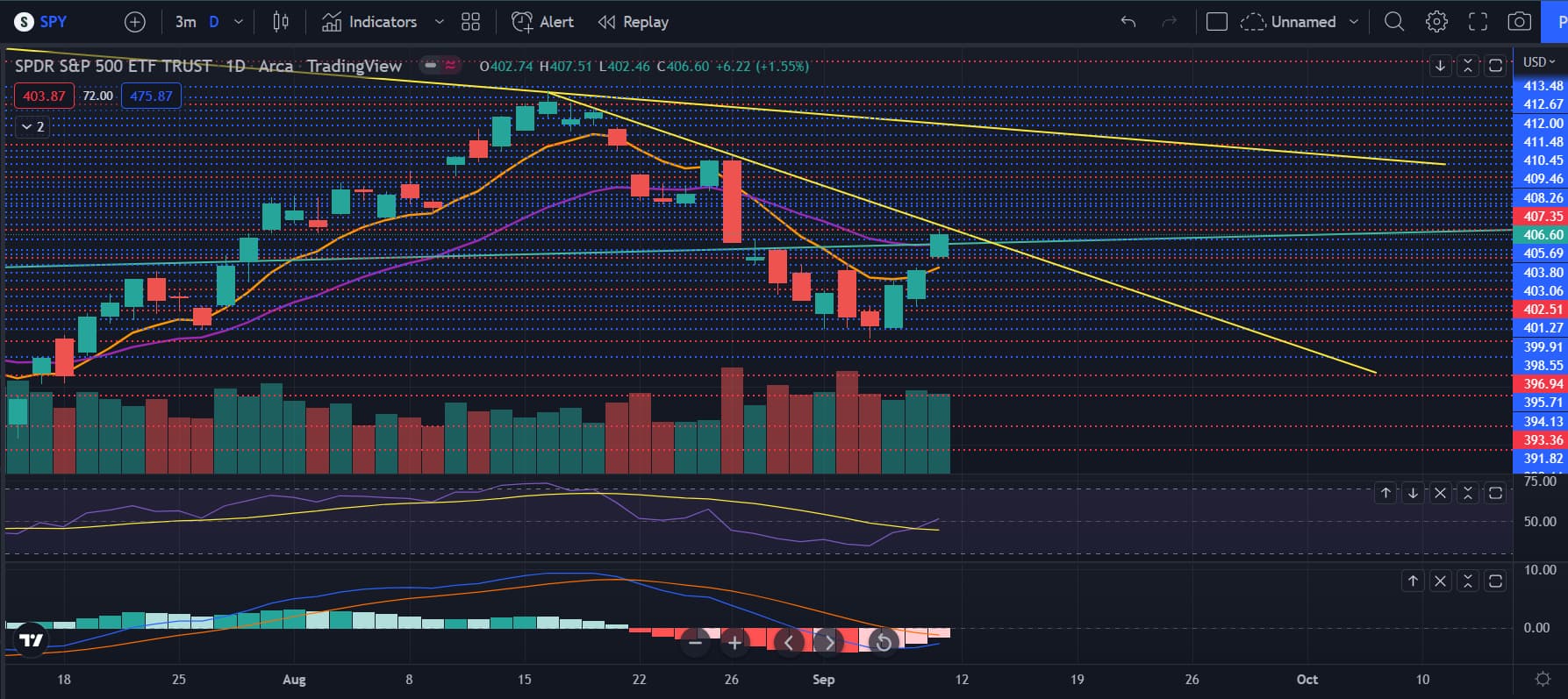Screen dimensions: 1568x699
Task: Click the 10.00 MACD scale label
Action: [1540, 570]
